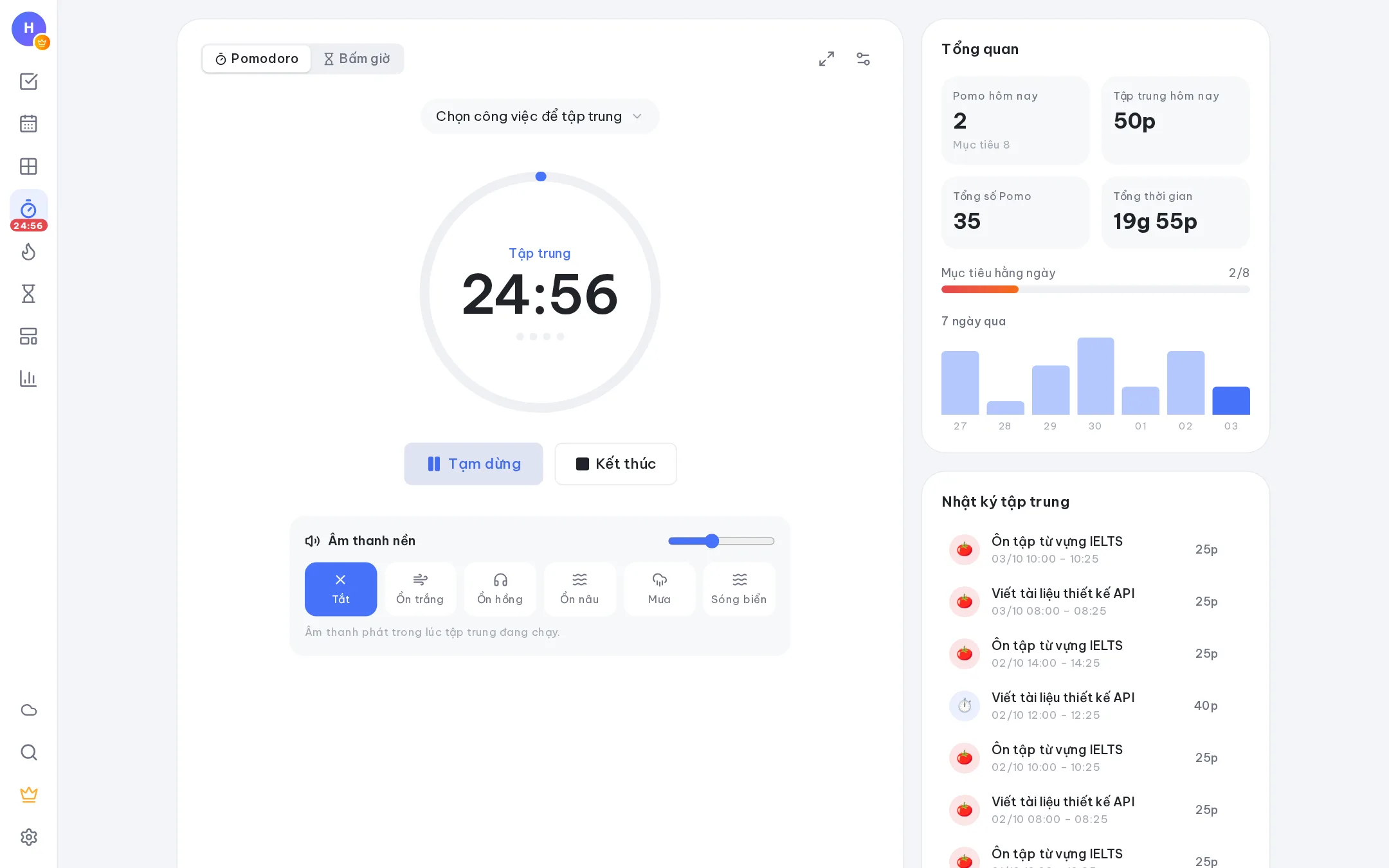This screenshot has width=1389, height=868.
Task: Select the Ồn nâu background sound
Action: click(x=579, y=589)
